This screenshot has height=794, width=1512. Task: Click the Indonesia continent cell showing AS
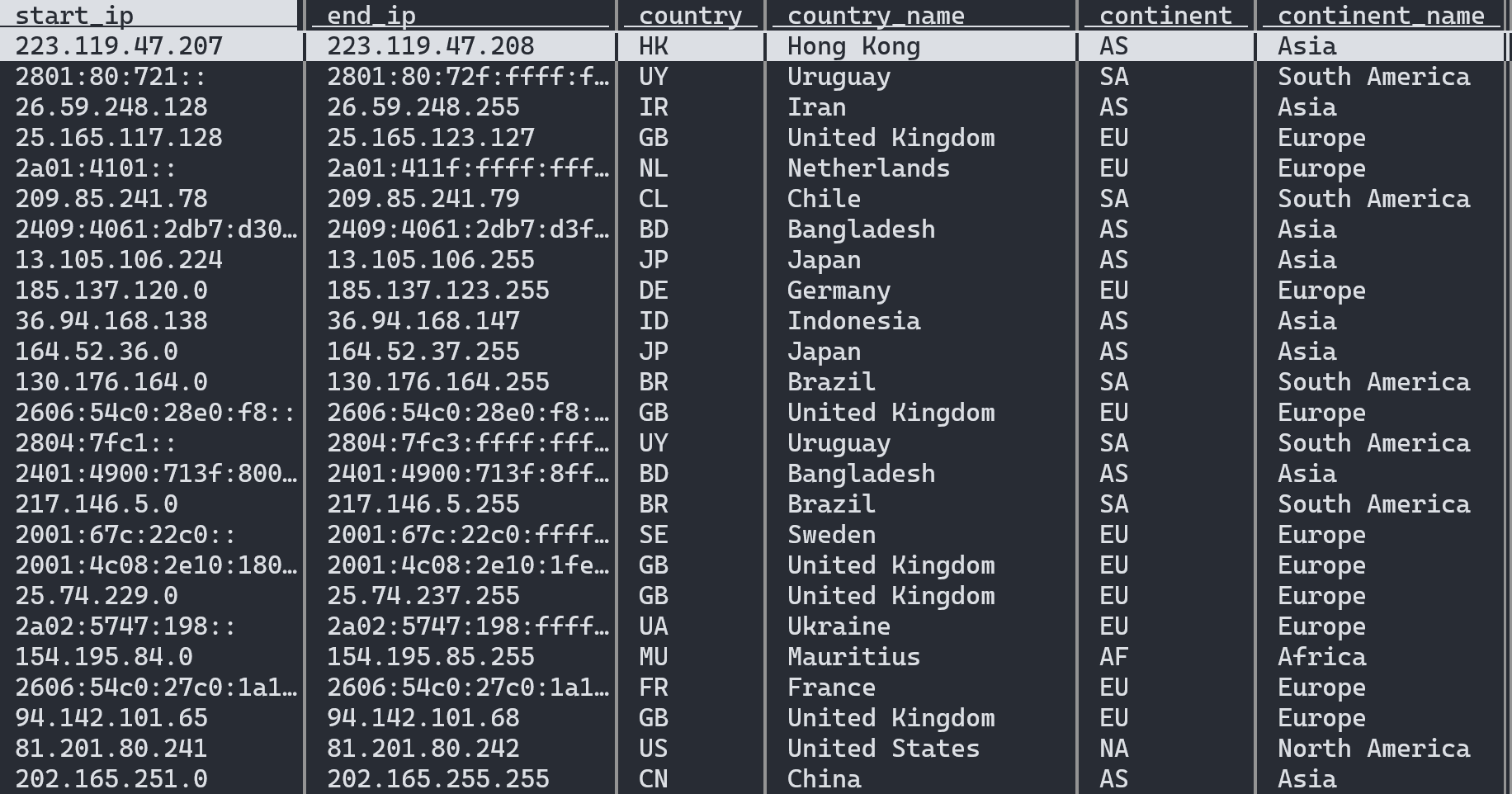pos(1114,320)
